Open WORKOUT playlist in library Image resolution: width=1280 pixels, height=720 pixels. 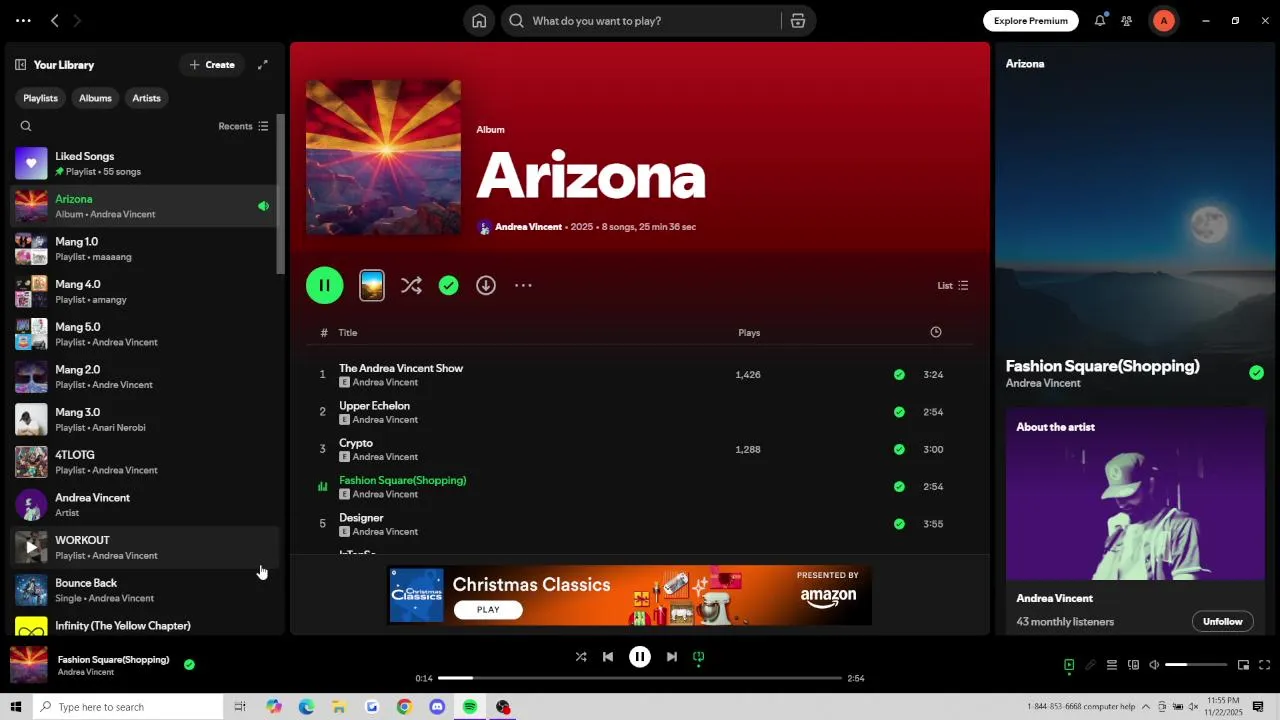(x=143, y=548)
